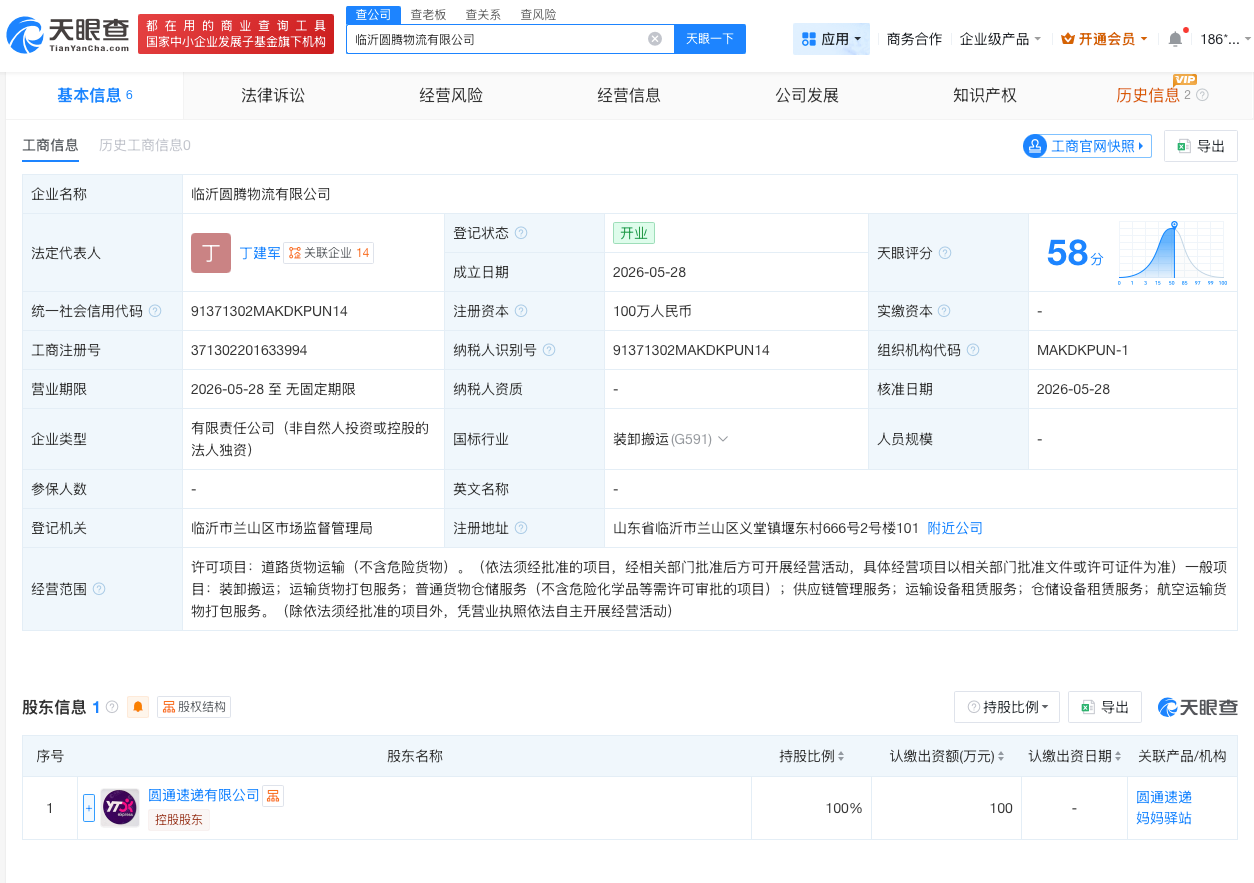Click the 工商官网快照 button
This screenshot has height=883, width=1254.
1087,146
